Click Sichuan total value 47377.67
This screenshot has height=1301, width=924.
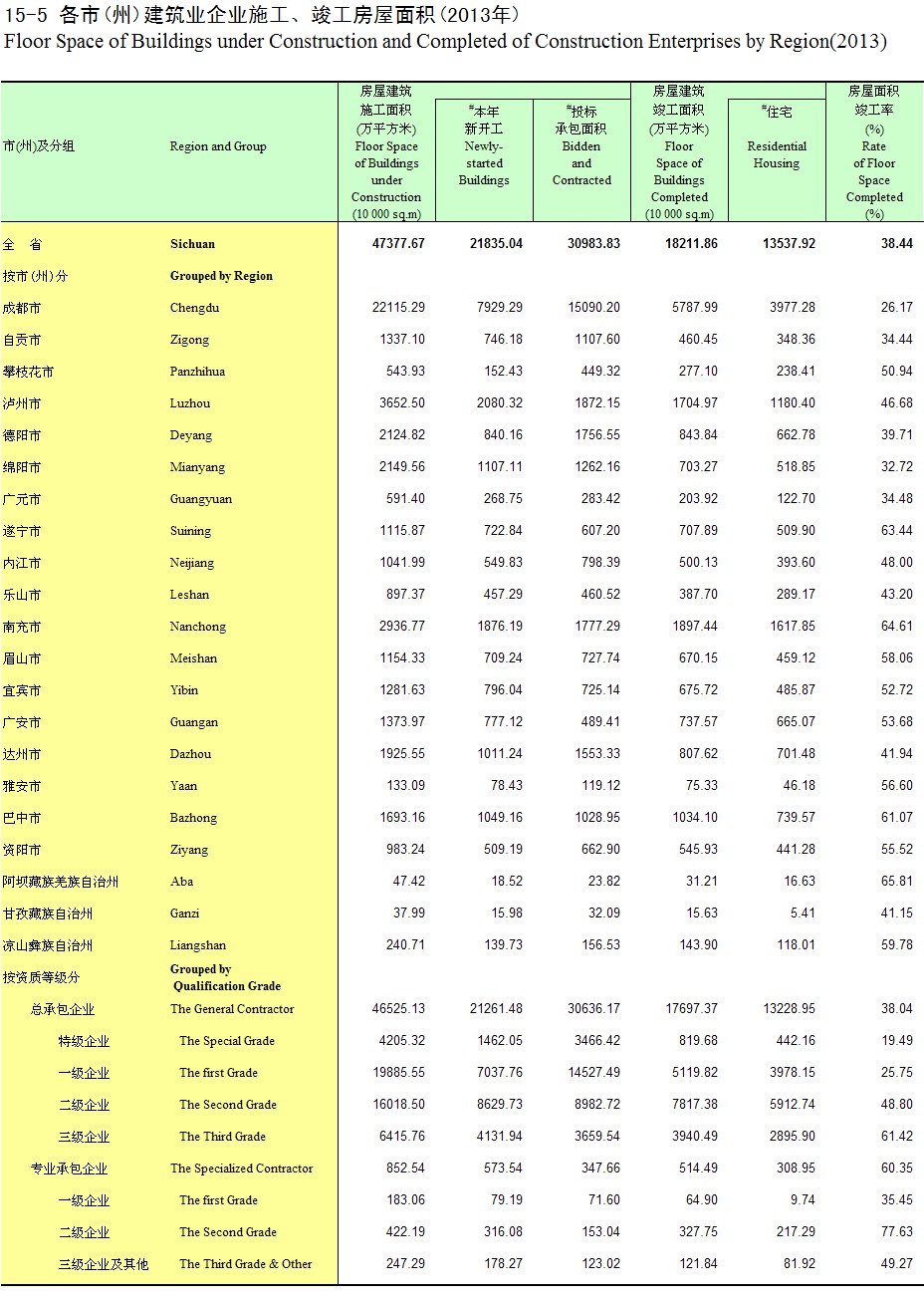point(398,244)
